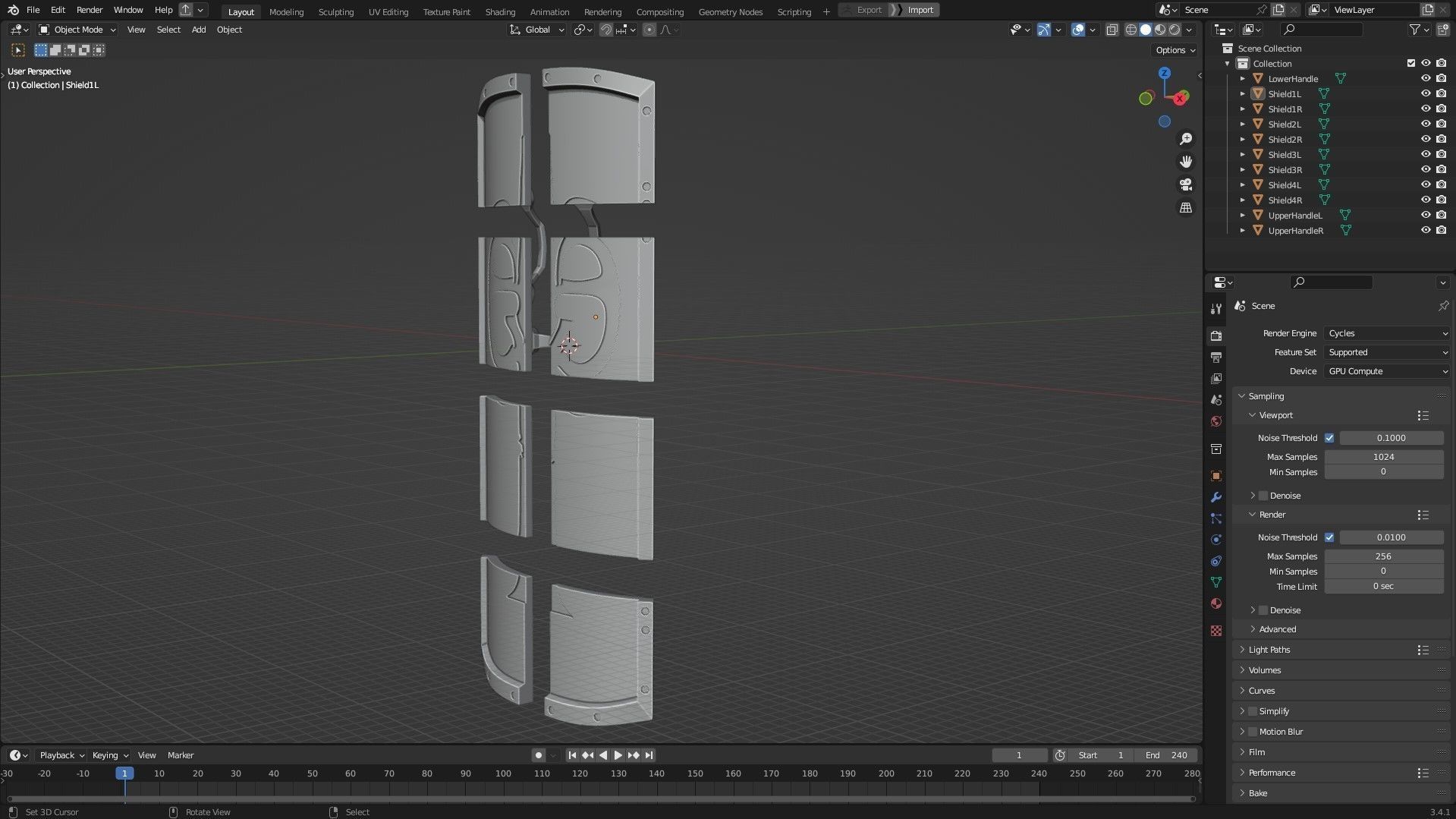The width and height of the screenshot is (1456, 819).
Task: Hide UpperHandleR in viewport via eye icon
Action: [1426, 230]
